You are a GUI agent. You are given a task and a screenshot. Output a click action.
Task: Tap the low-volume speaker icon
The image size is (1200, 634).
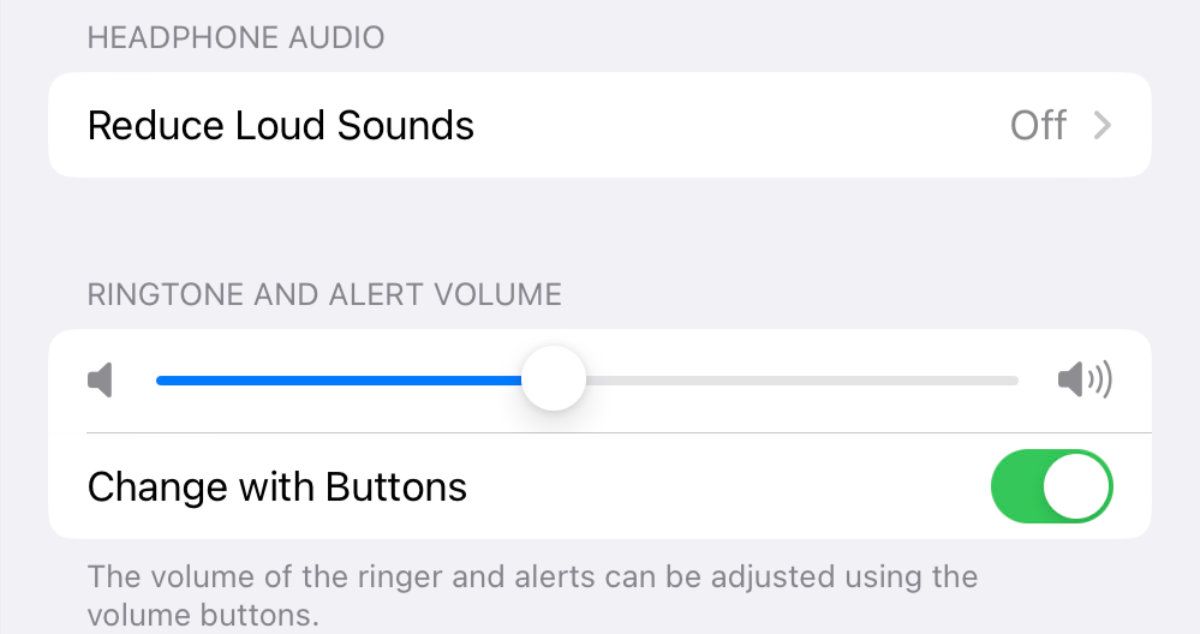point(100,381)
